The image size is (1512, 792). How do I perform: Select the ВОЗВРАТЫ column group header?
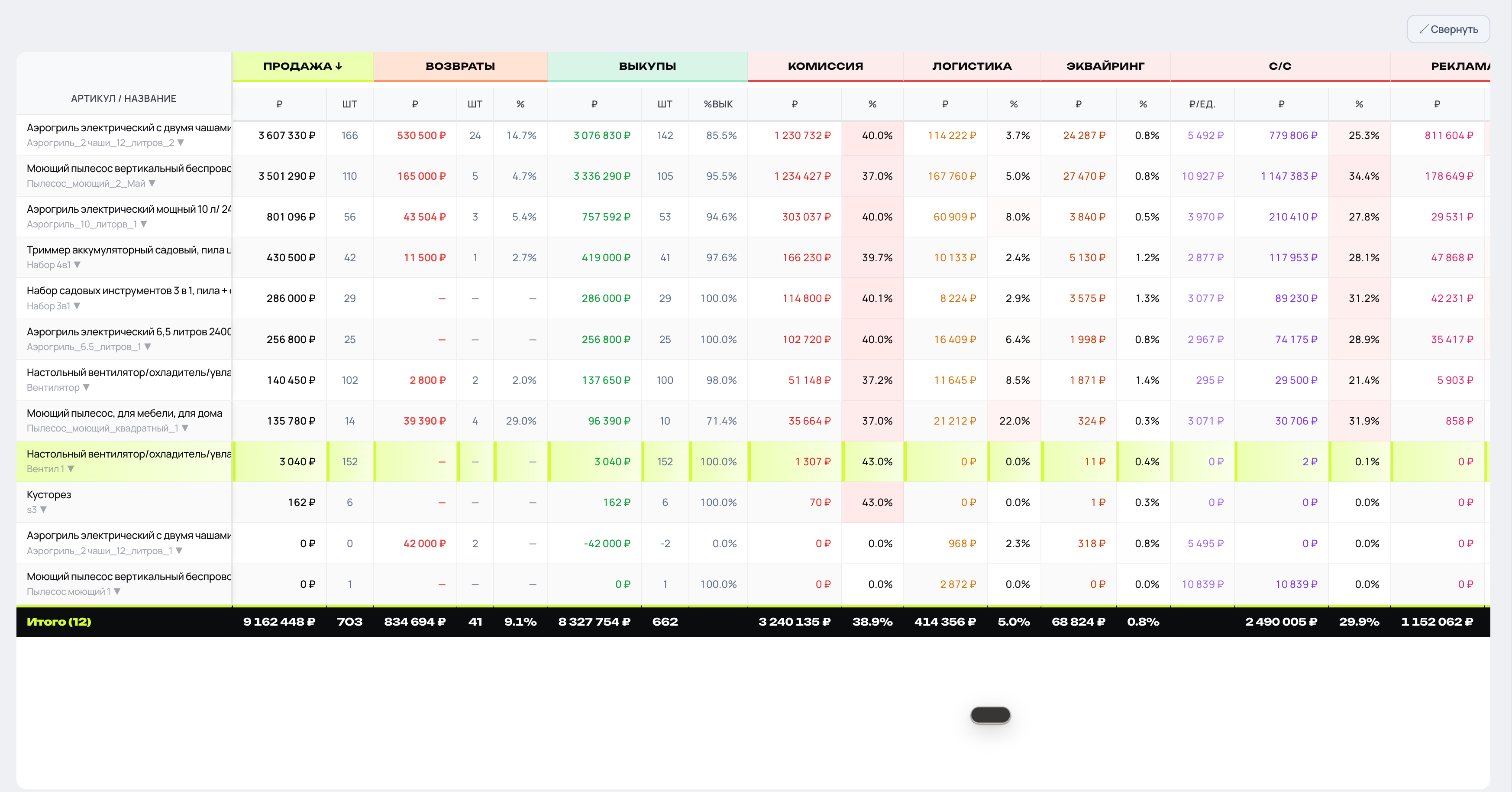tap(460, 66)
